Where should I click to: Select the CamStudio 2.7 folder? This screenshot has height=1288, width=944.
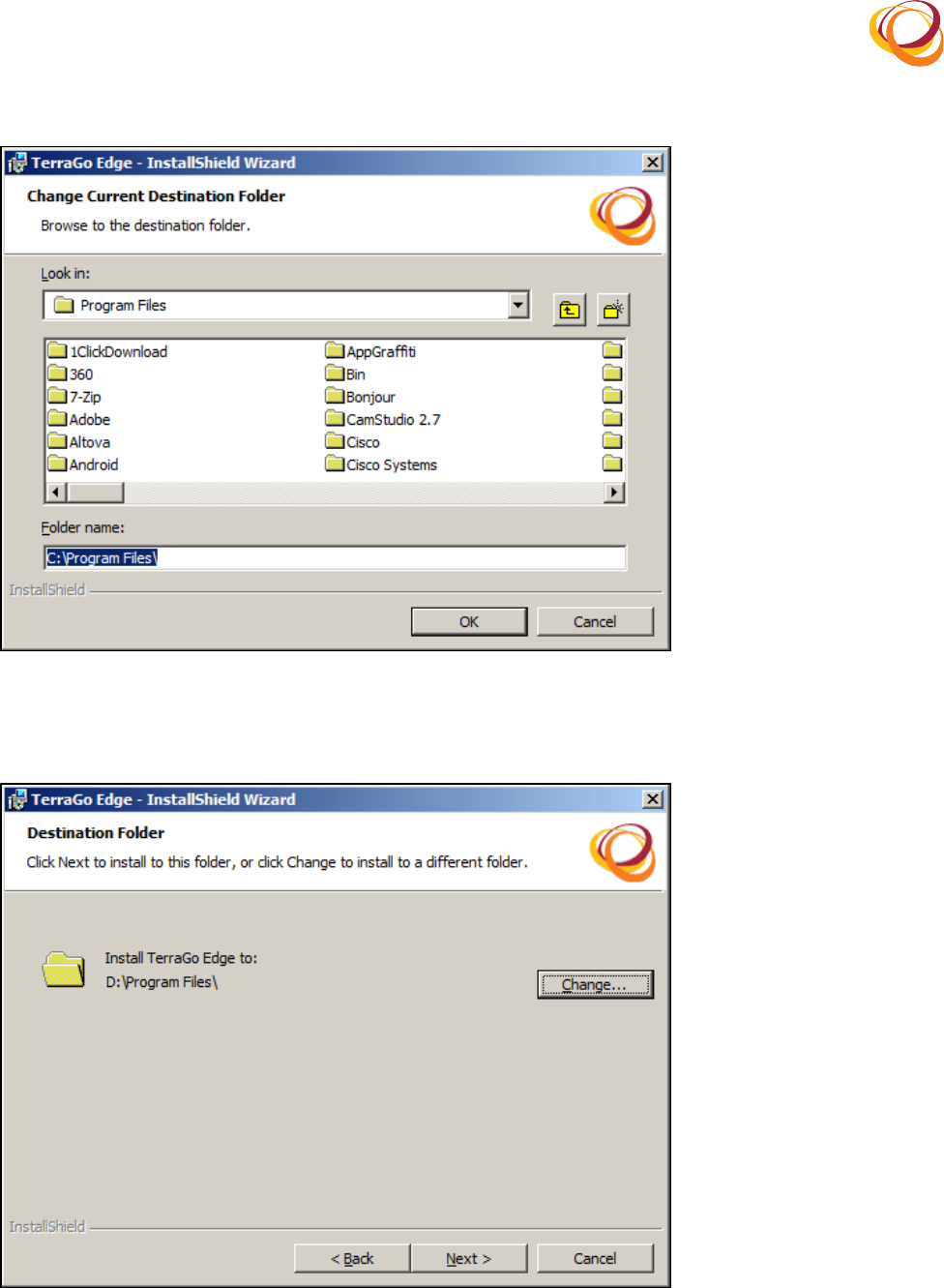coord(383,419)
